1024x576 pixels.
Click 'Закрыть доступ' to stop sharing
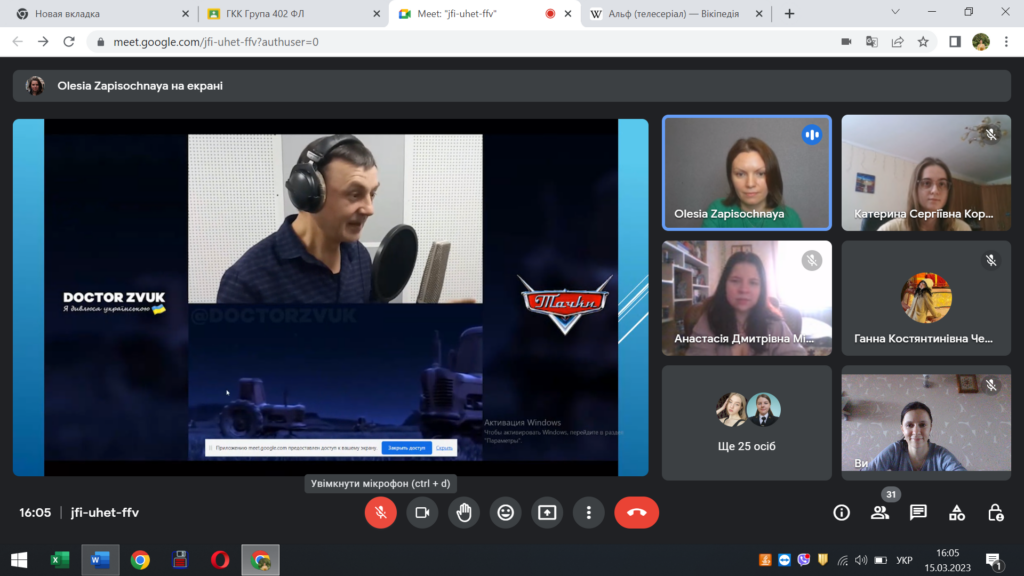[x=406, y=447]
